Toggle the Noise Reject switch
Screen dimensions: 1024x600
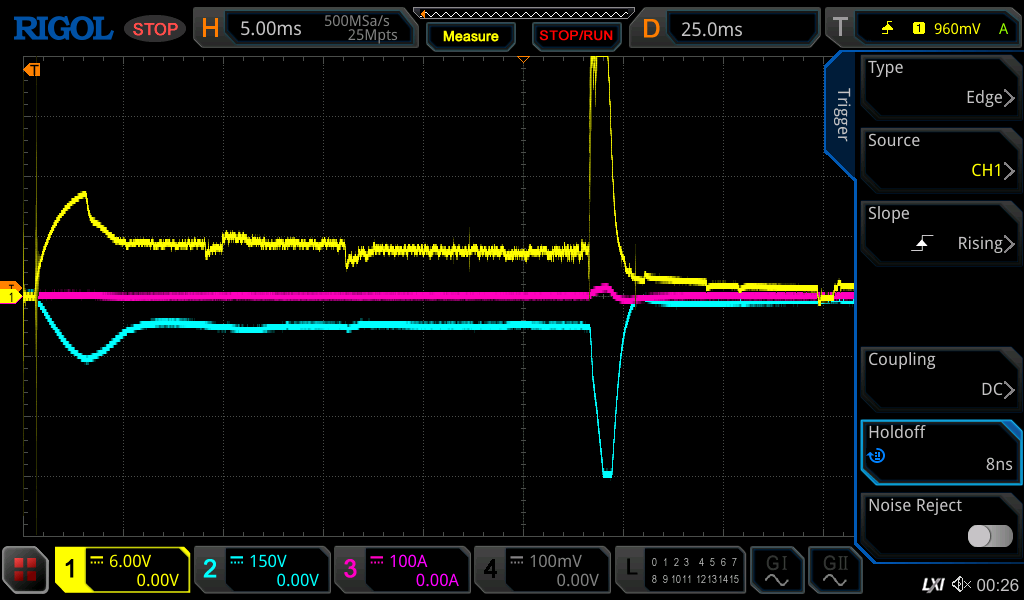coord(989,536)
